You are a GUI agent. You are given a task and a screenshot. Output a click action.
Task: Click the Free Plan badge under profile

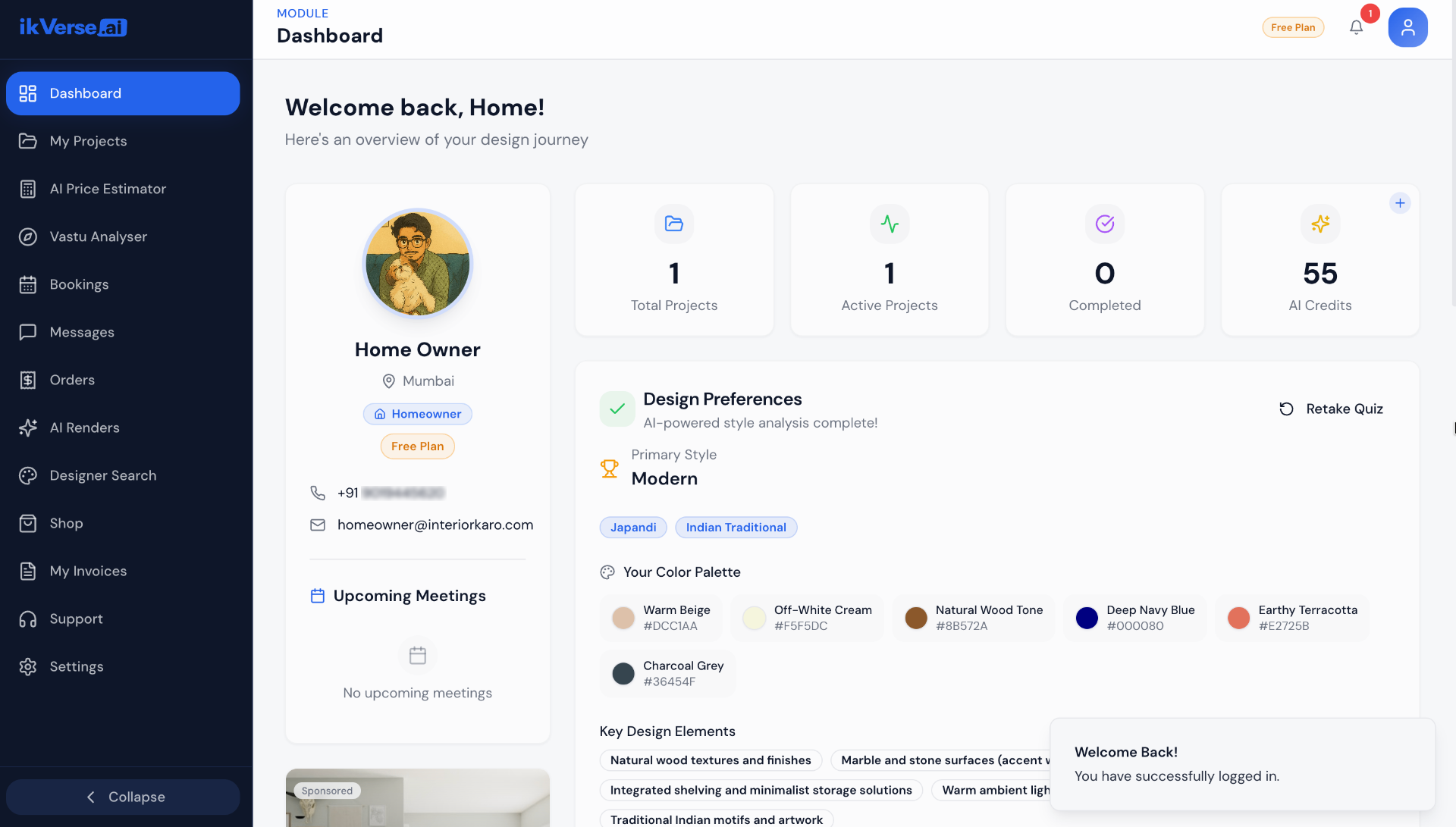coord(417,446)
